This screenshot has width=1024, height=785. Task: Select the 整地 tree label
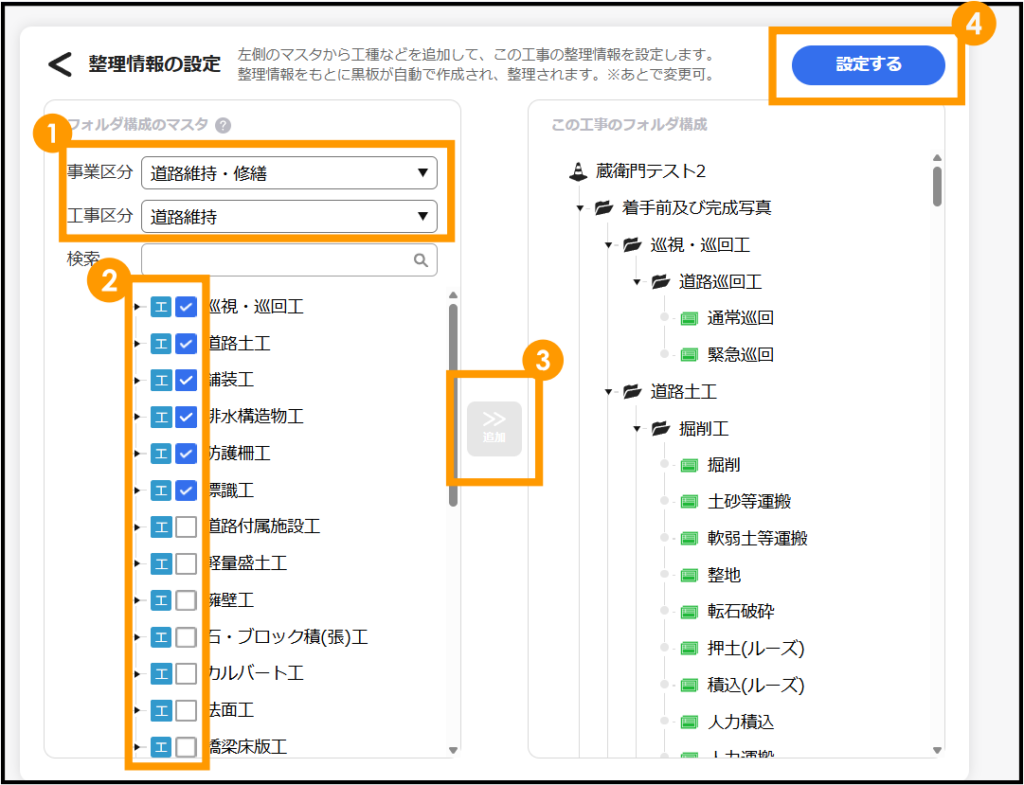(724, 575)
